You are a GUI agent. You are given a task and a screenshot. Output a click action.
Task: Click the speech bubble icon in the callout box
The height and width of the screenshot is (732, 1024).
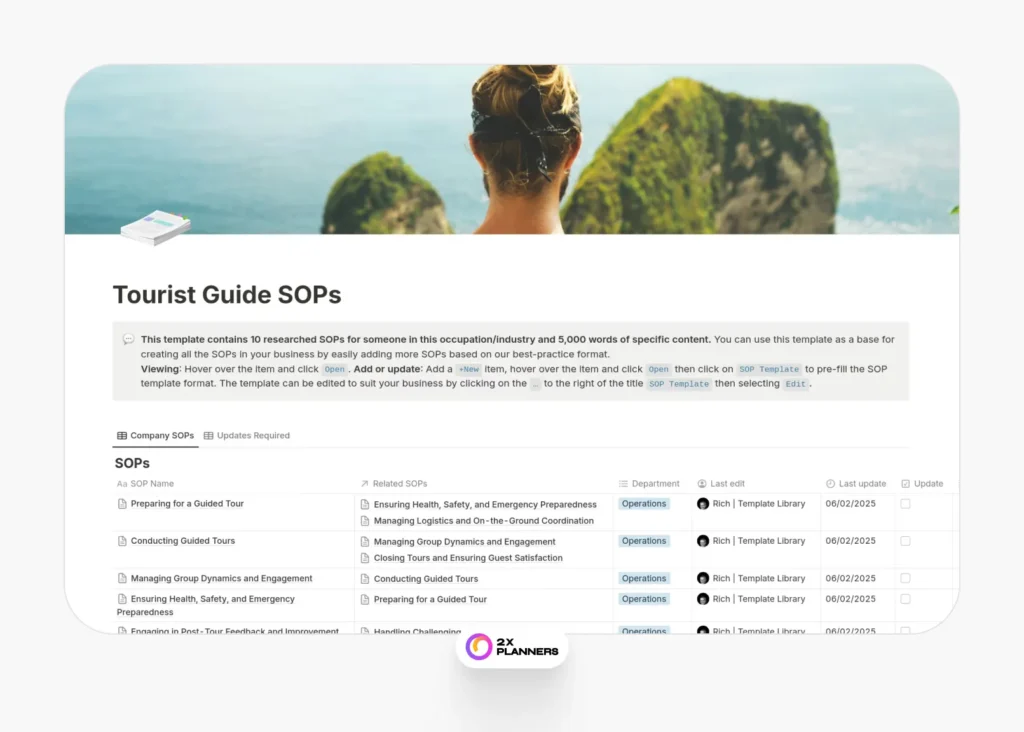point(128,339)
